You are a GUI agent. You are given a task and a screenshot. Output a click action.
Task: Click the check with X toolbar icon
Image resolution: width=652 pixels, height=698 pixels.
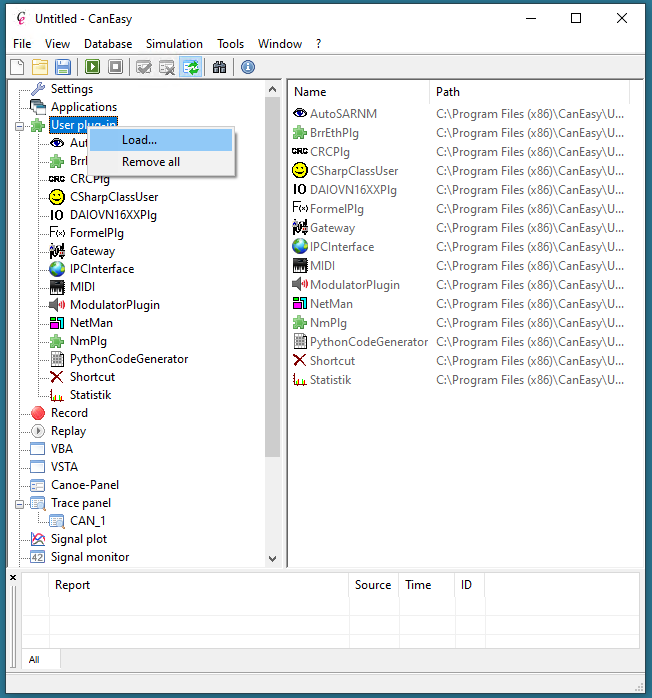(x=167, y=67)
